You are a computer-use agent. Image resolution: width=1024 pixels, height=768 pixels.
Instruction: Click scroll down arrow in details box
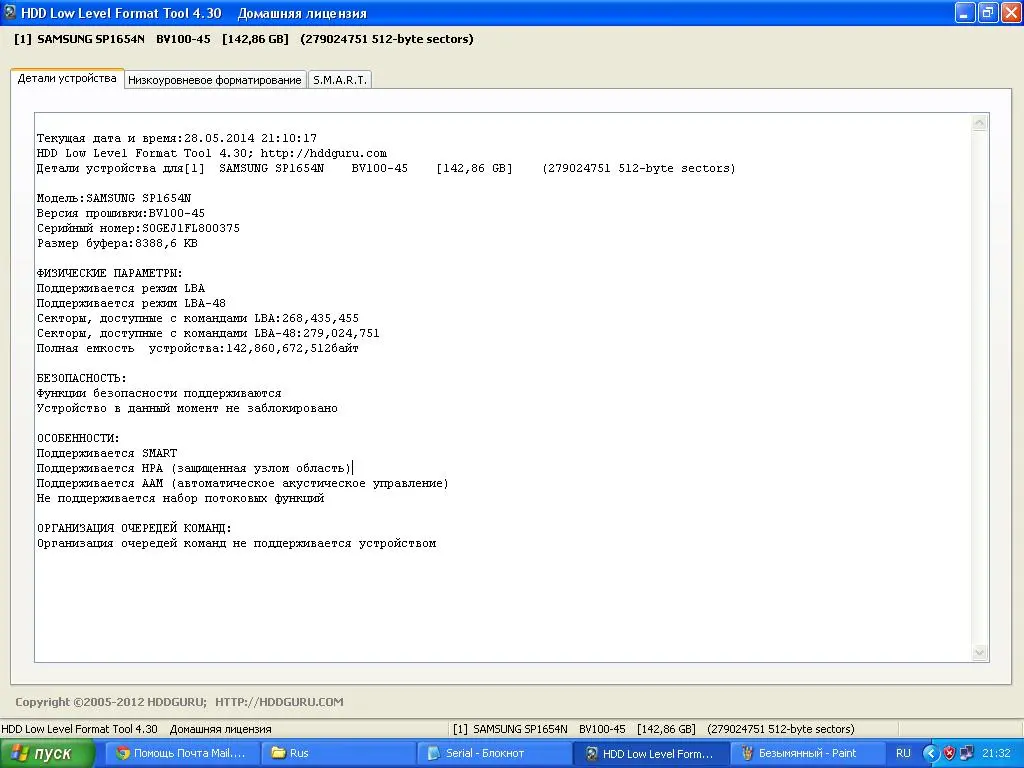(979, 652)
